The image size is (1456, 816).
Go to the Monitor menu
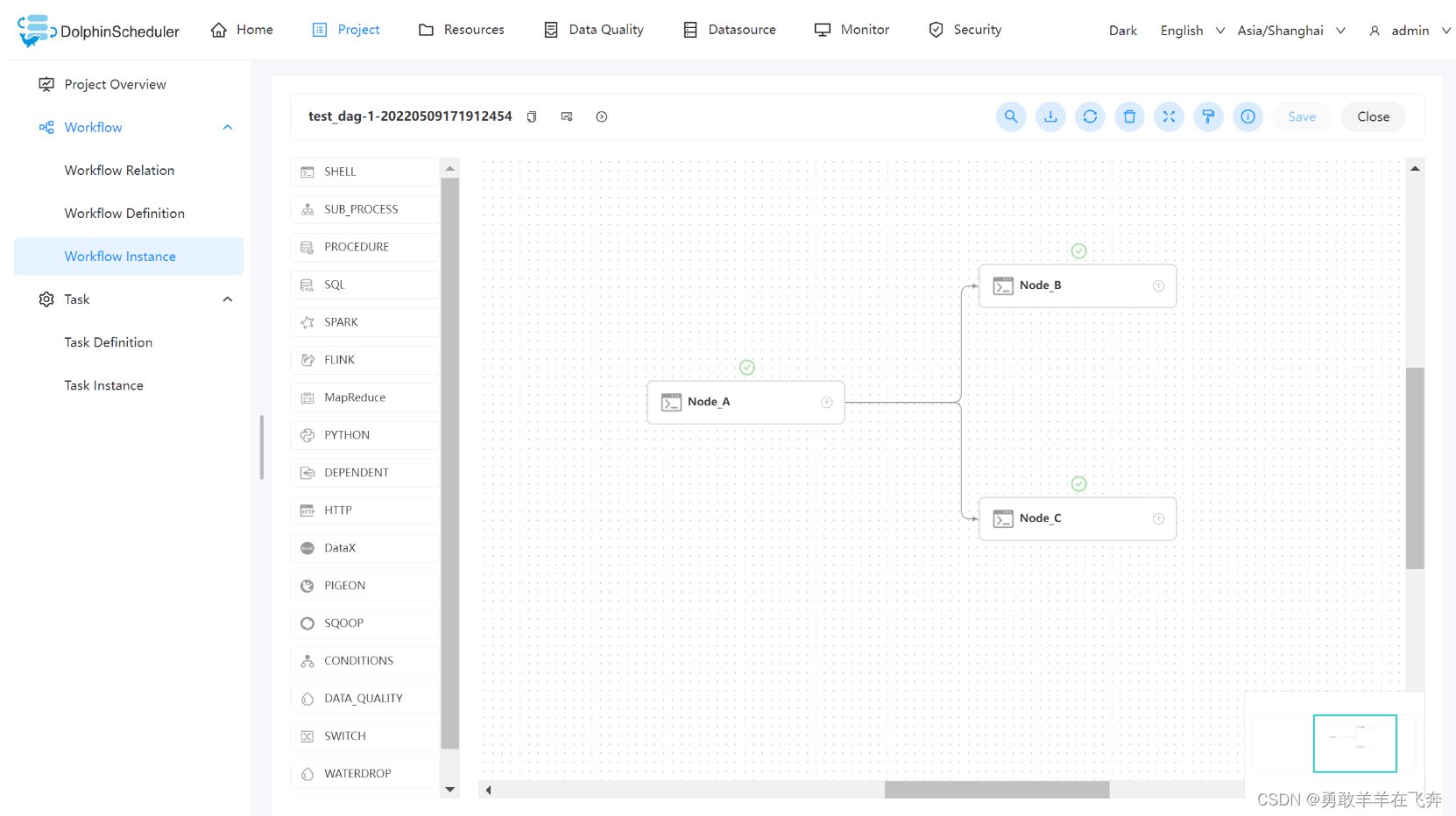[x=852, y=30]
